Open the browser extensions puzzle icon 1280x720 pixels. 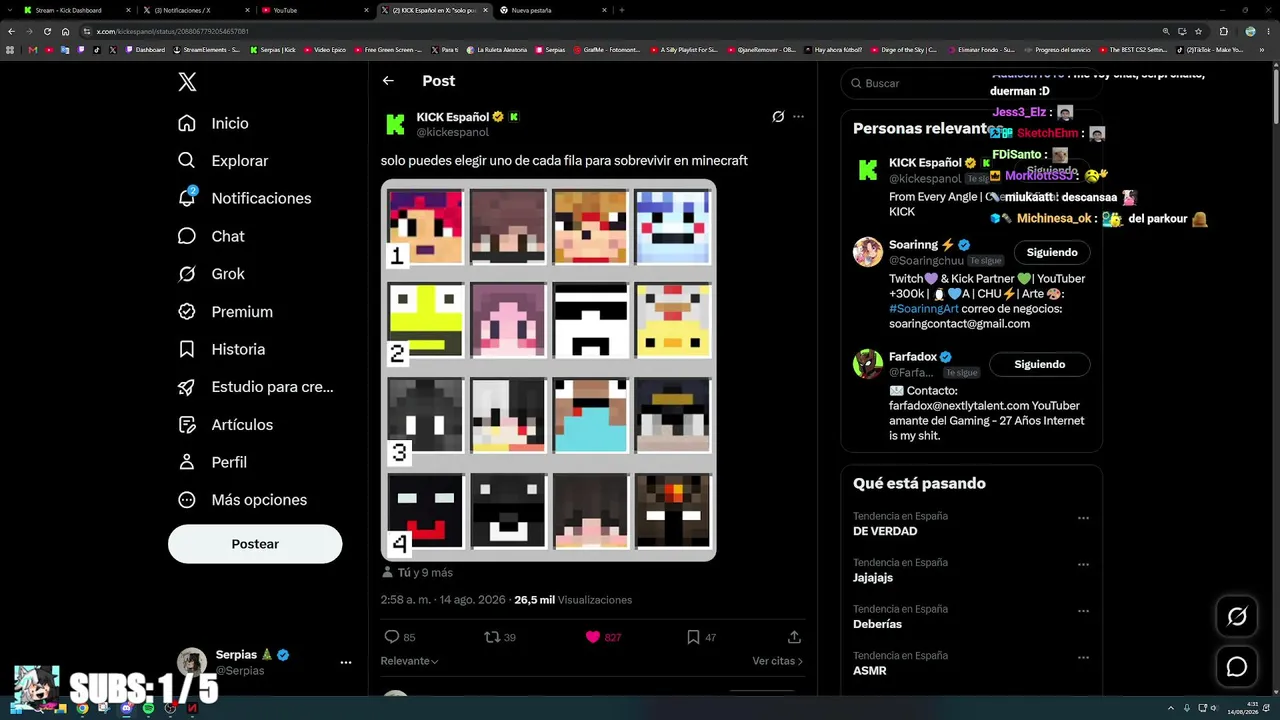[1223, 31]
